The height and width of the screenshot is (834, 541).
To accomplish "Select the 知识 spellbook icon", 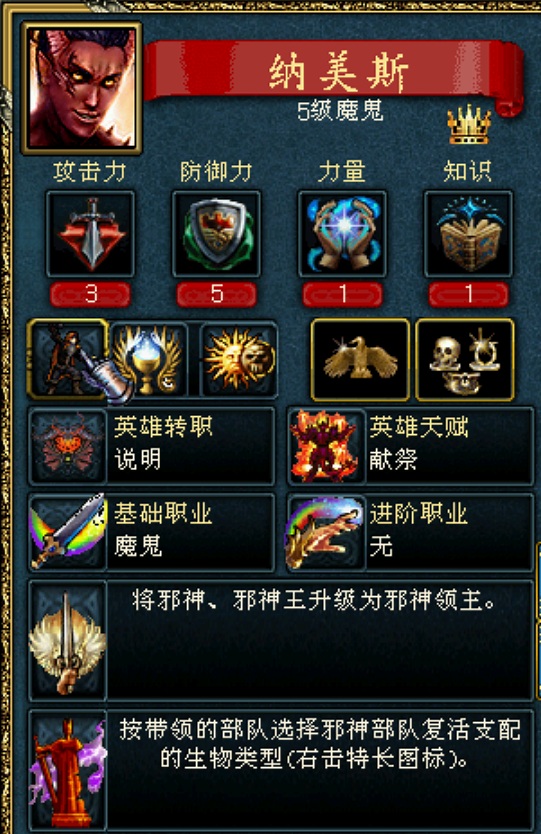I will tap(468, 233).
